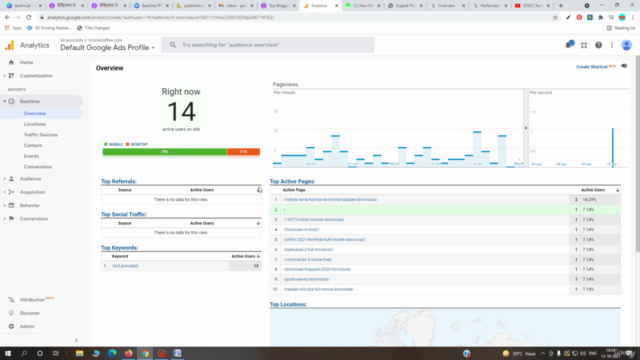Click the Create Shortcut link

pos(591,67)
